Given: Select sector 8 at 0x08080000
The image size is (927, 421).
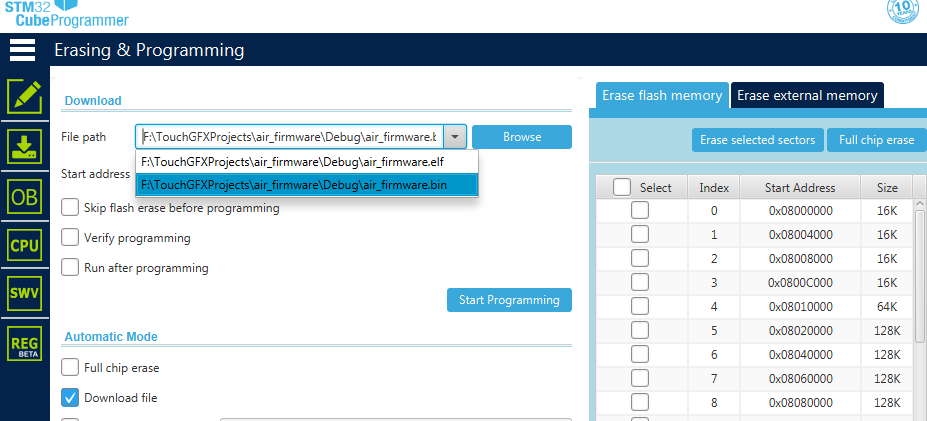Looking at the screenshot, I should point(640,402).
